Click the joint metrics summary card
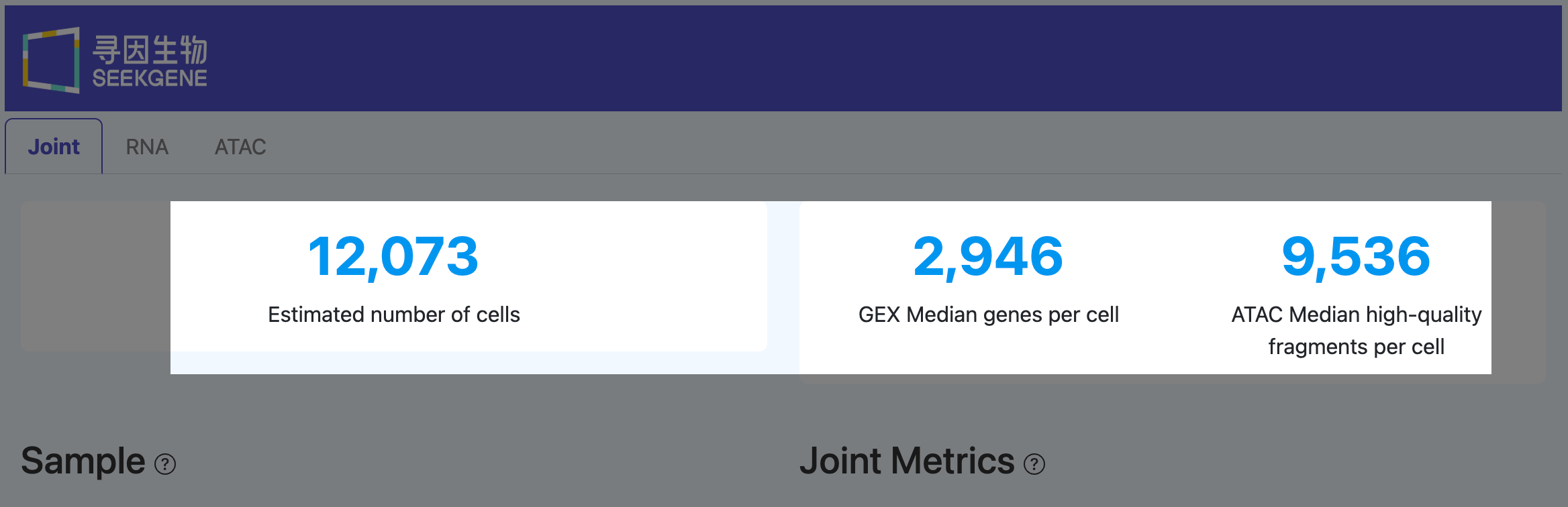Screen dimensions: 1568x507 coord(1146,286)
